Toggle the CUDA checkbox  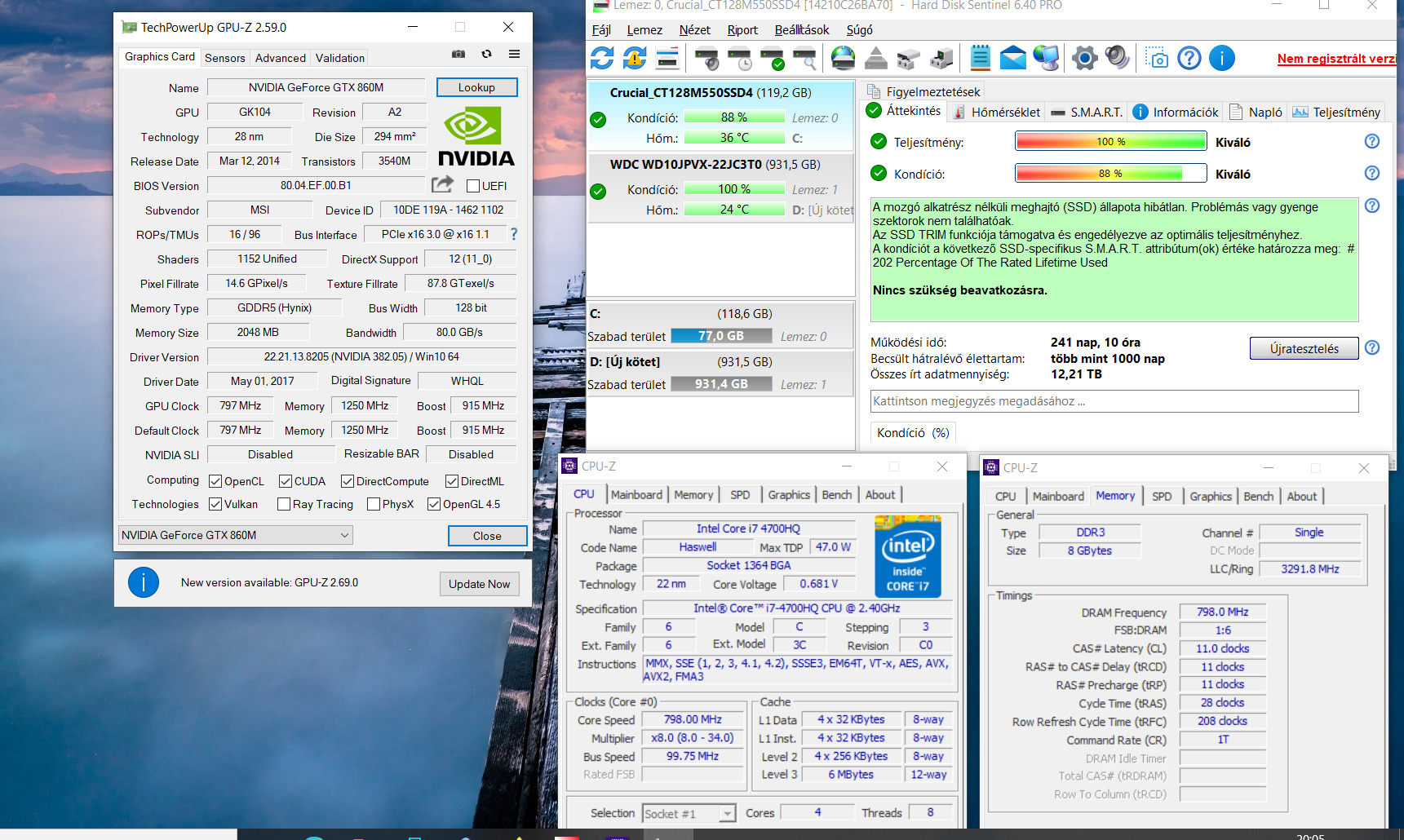click(x=286, y=481)
